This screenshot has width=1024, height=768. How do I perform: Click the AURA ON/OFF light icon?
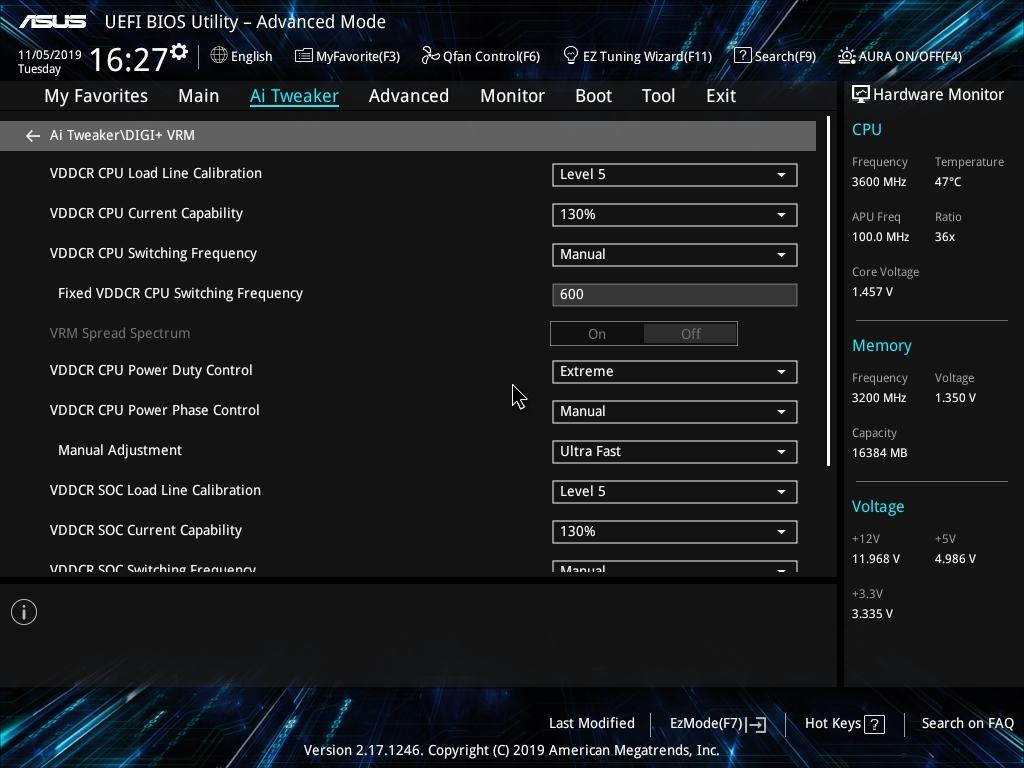[846, 56]
